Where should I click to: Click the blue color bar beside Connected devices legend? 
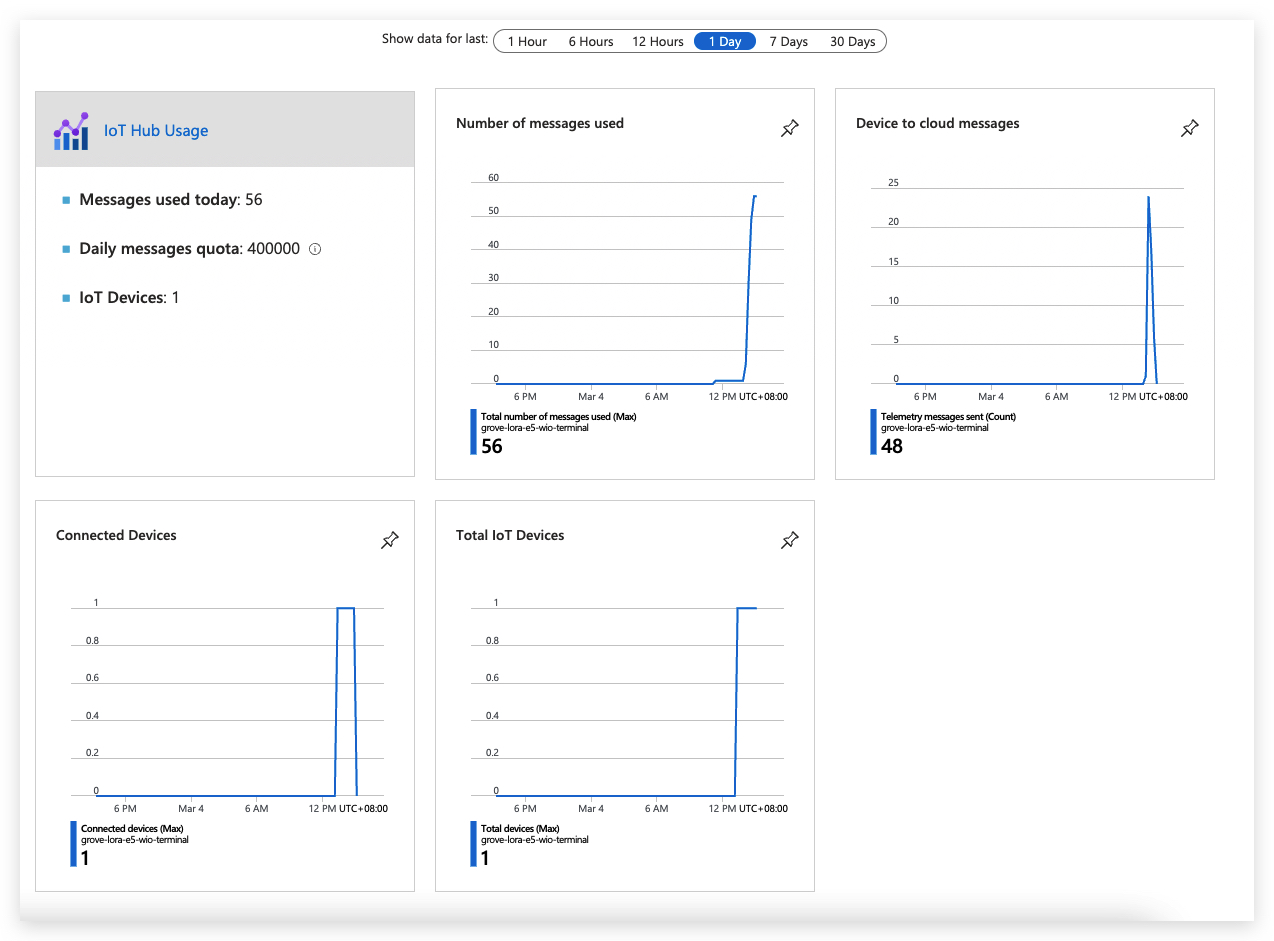pos(71,843)
